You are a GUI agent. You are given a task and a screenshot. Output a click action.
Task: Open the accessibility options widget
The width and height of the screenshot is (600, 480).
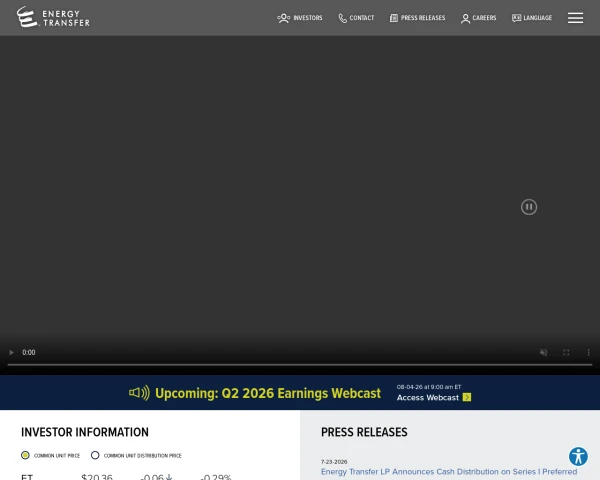pos(578,456)
